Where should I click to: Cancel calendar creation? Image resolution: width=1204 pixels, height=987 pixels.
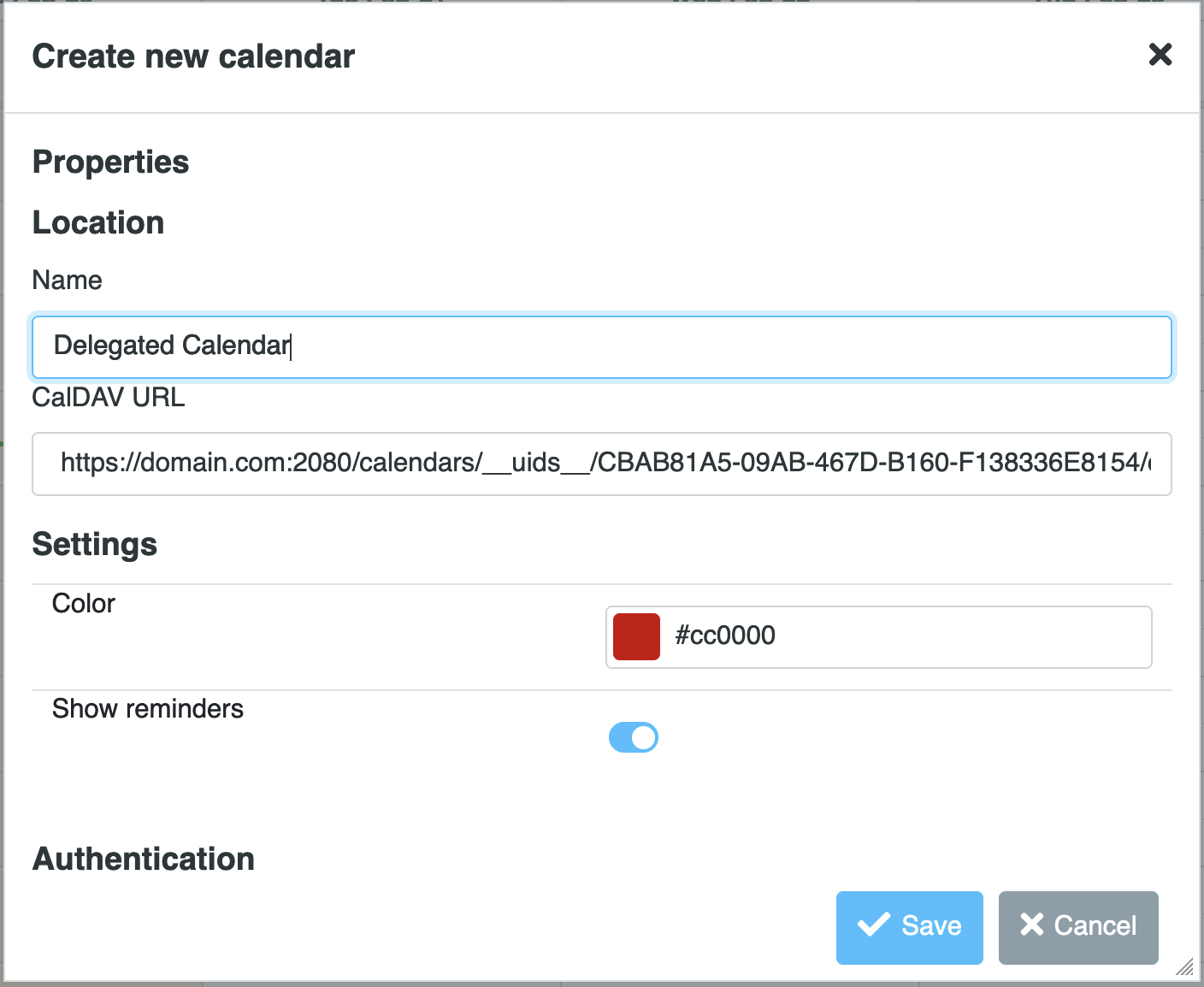click(x=1077, y=927)
